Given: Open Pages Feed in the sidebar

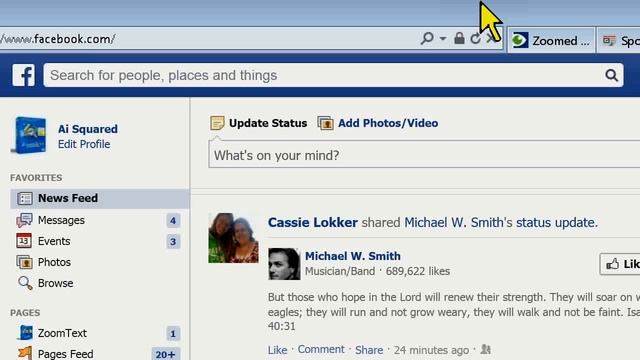Looking at the screenshot, I should tap(65, 353).
